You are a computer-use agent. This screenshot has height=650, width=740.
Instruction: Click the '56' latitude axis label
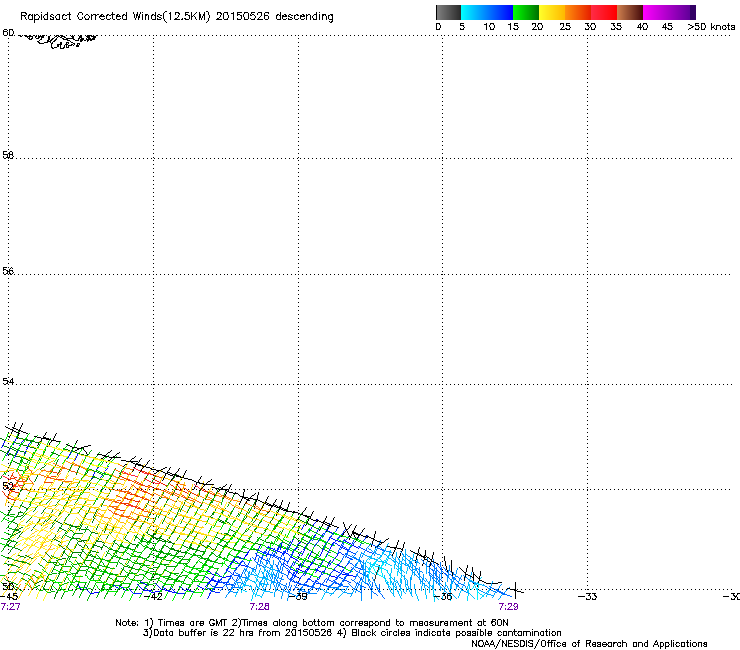click(8, 271)
